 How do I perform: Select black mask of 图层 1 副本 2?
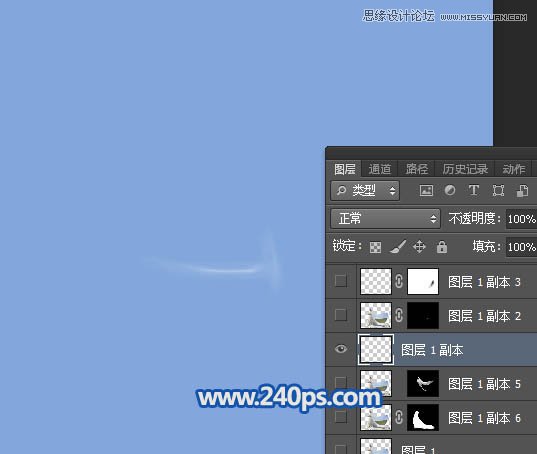click(423, 315)
